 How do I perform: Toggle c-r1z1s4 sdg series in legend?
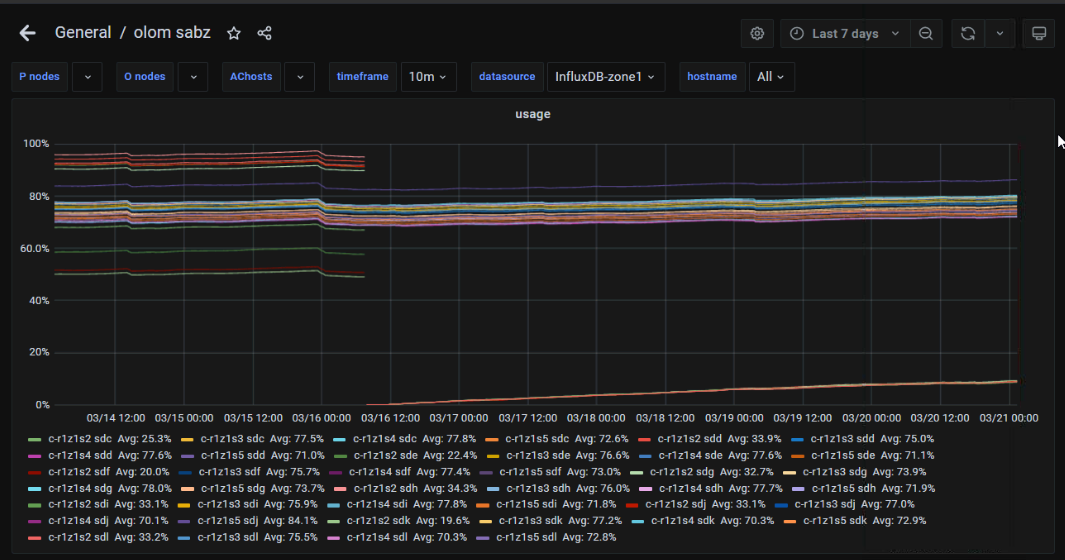tap(80, 488)
